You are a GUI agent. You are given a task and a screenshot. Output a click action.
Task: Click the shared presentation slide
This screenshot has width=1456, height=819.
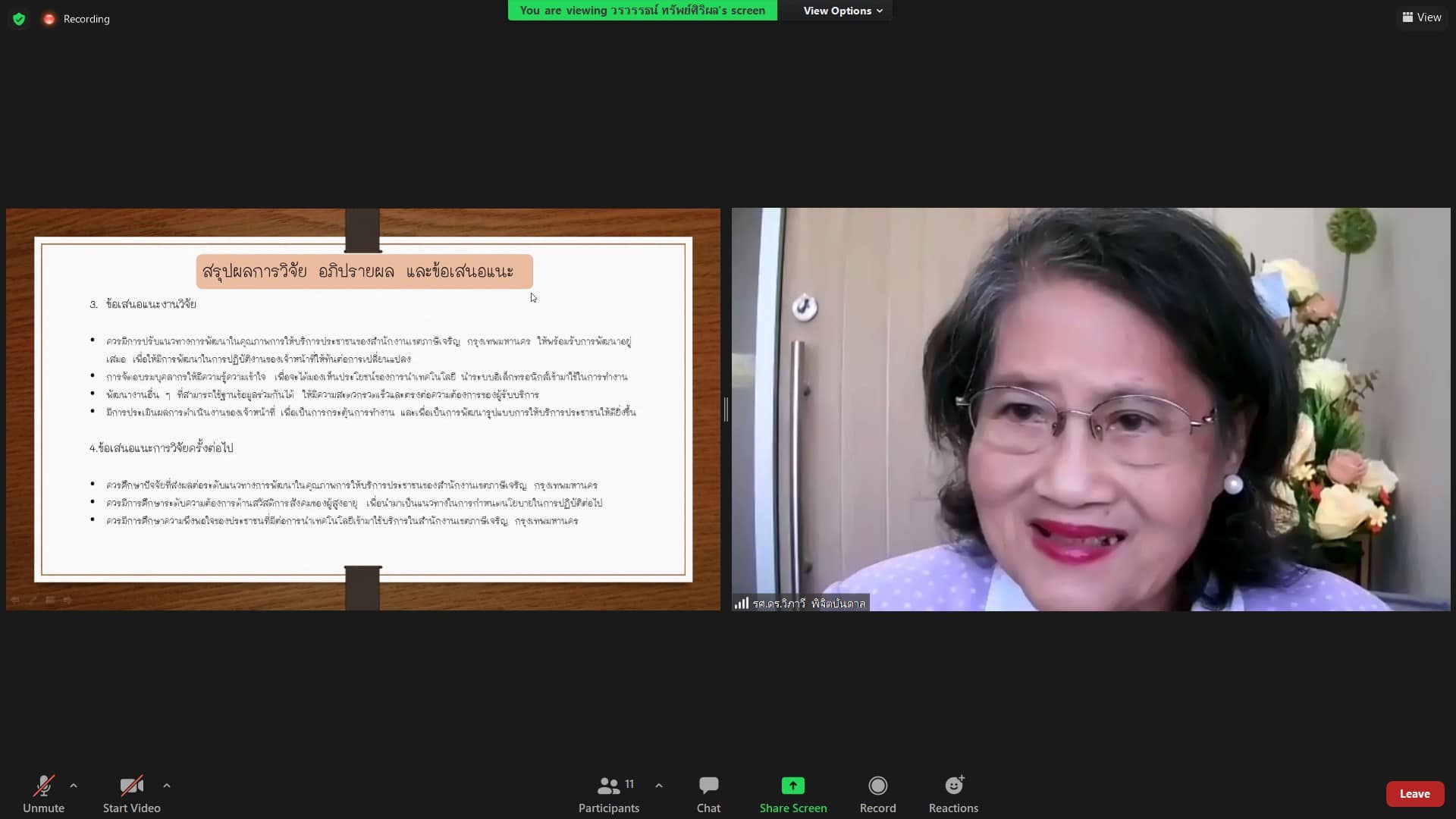[x=362, y=409]
